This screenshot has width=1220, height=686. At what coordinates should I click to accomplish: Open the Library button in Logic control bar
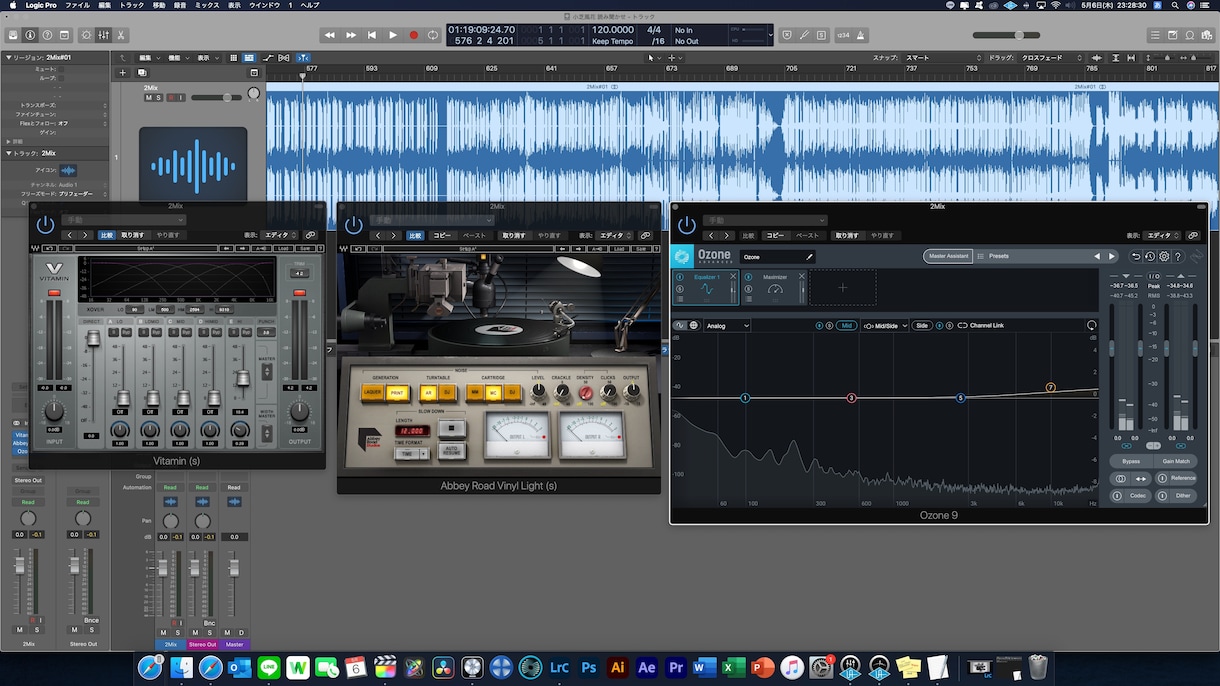[13, 35]
